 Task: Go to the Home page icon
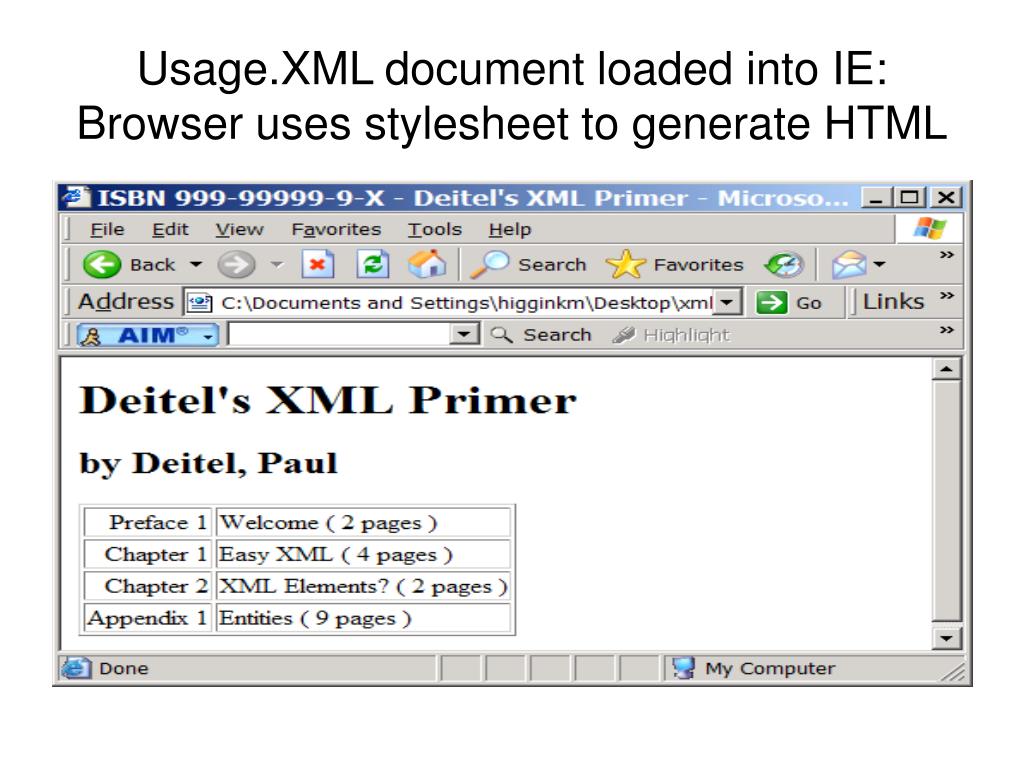[x=427, y=264]
